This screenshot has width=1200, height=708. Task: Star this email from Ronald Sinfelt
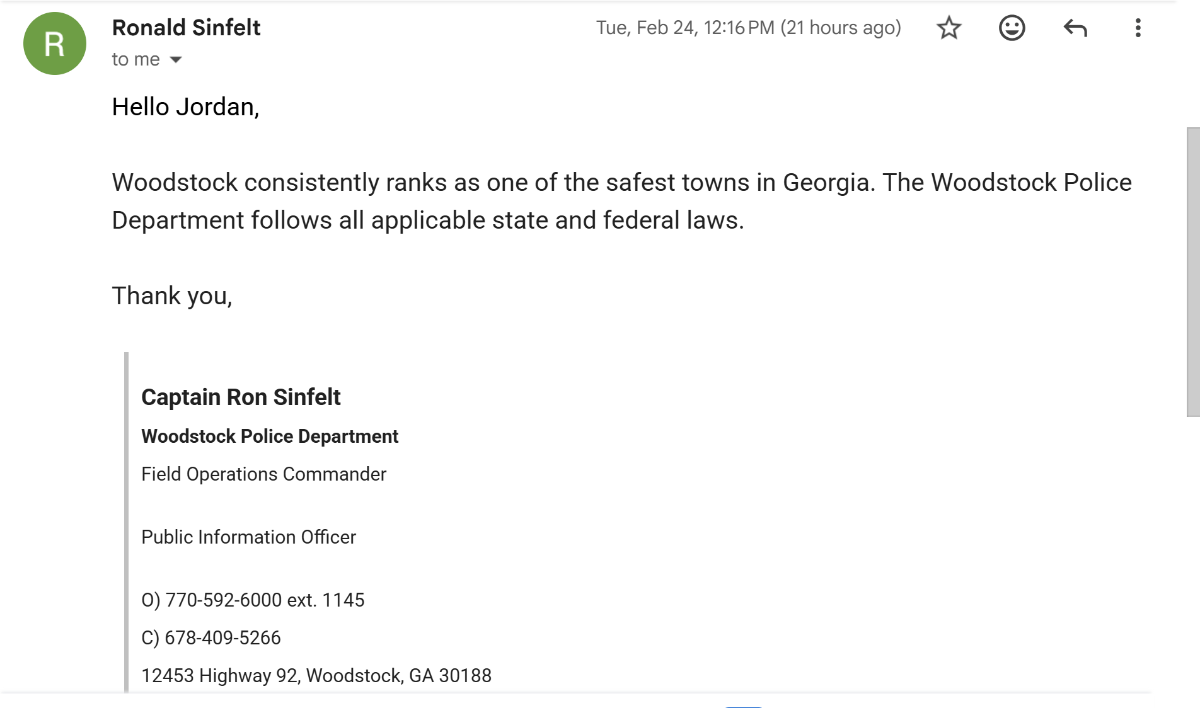point(949,28)
